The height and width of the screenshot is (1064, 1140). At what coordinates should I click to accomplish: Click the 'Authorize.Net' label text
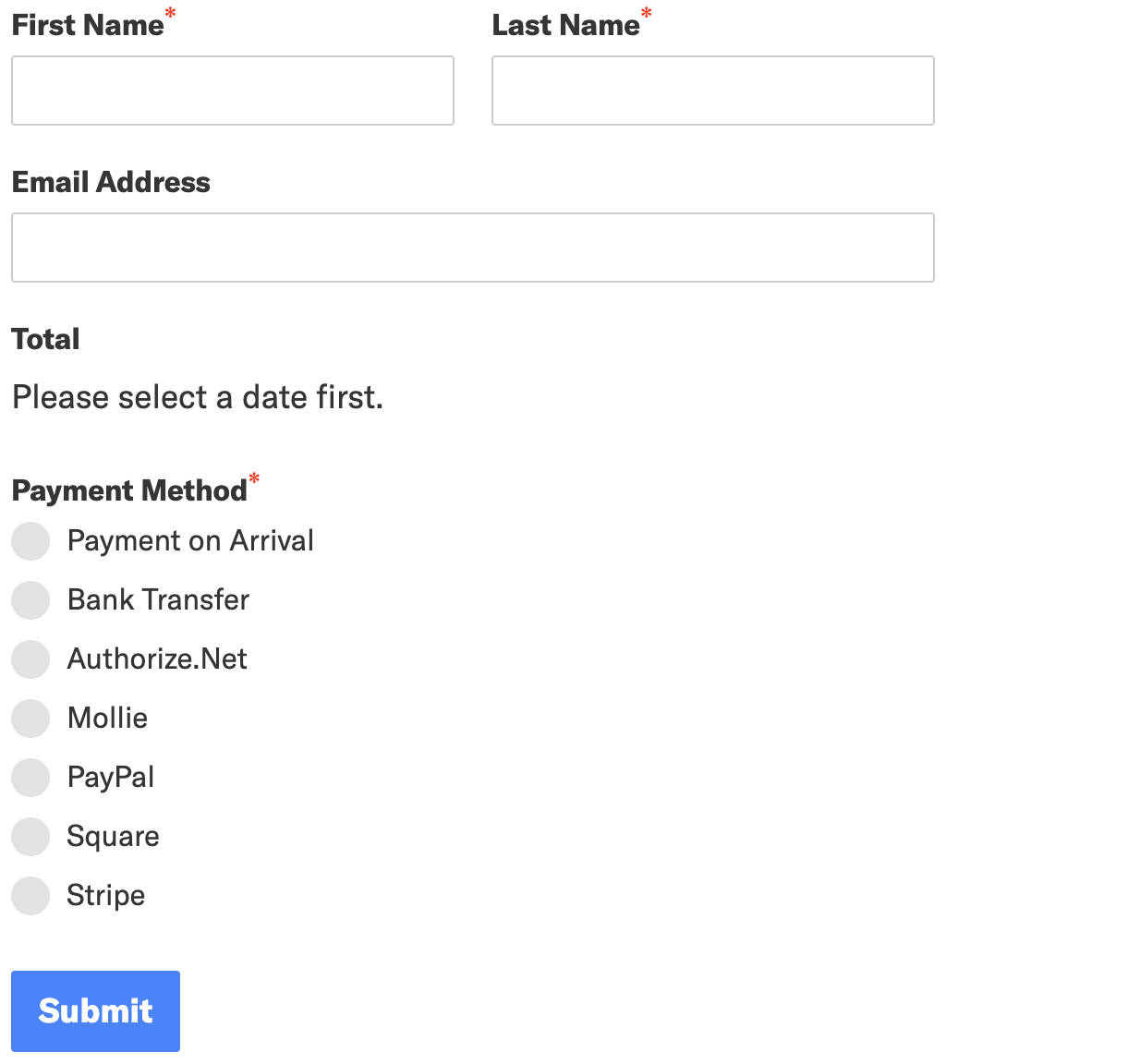pos(157,659)
